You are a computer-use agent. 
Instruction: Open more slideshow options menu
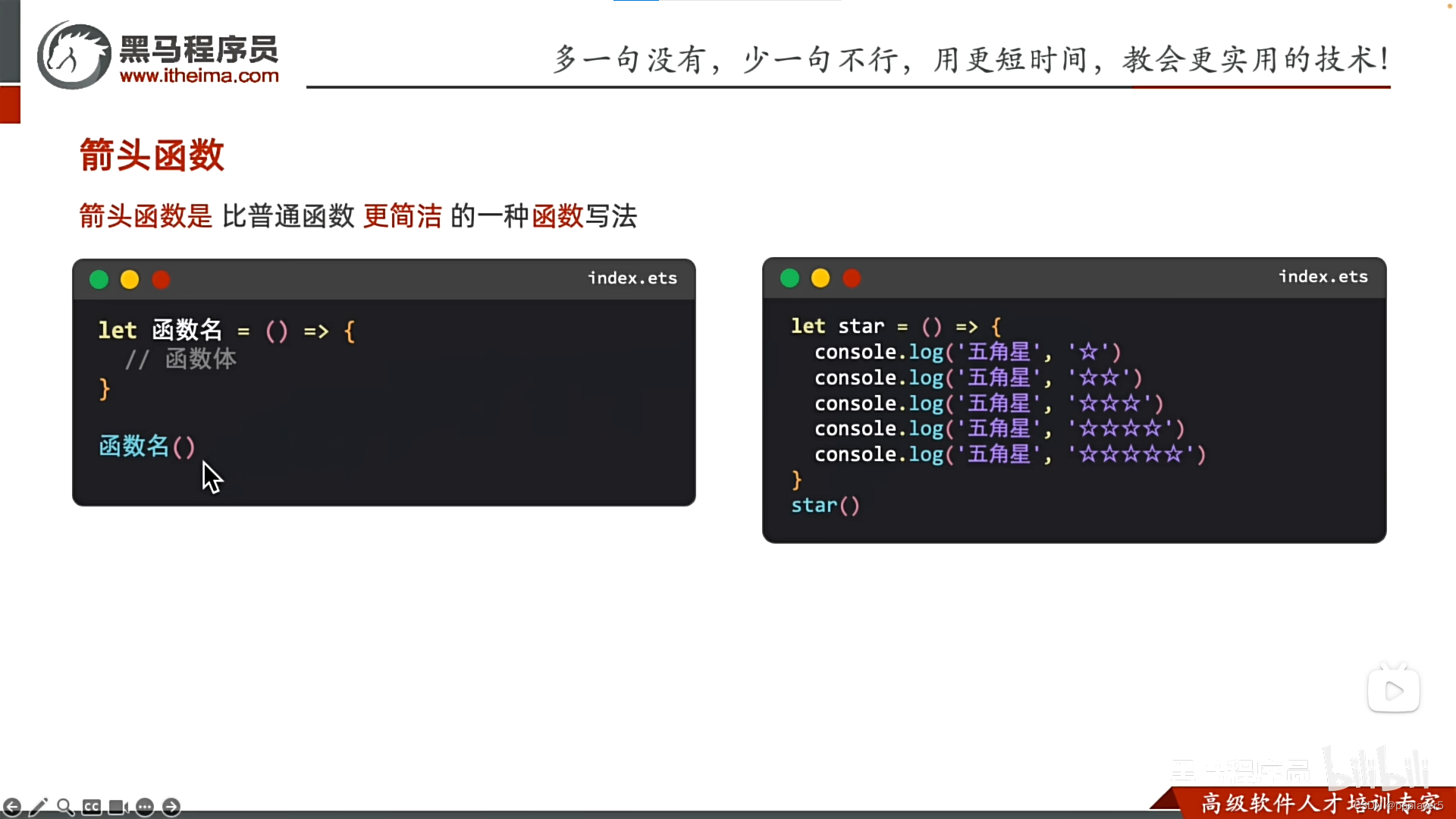pos(145,807)
